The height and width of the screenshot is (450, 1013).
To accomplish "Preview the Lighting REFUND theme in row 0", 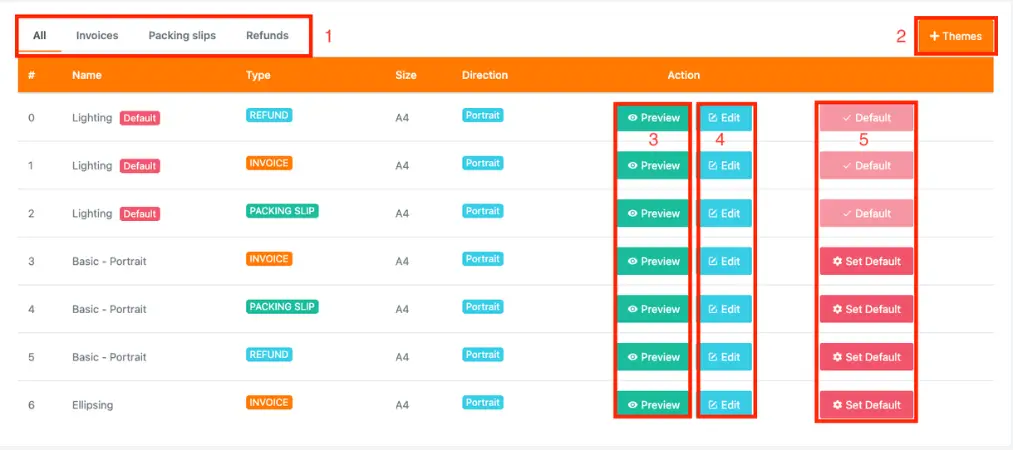I will [x=652, y=118].
